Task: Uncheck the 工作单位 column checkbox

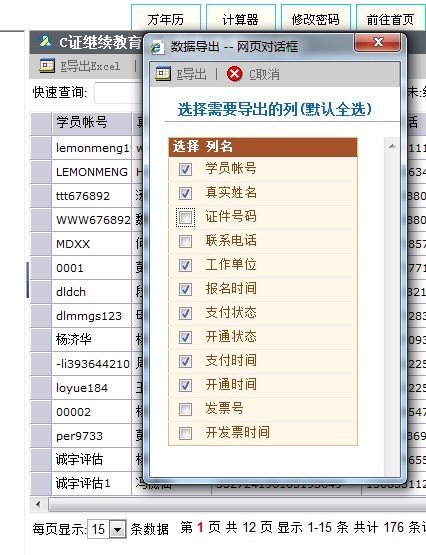Action: 185,265
